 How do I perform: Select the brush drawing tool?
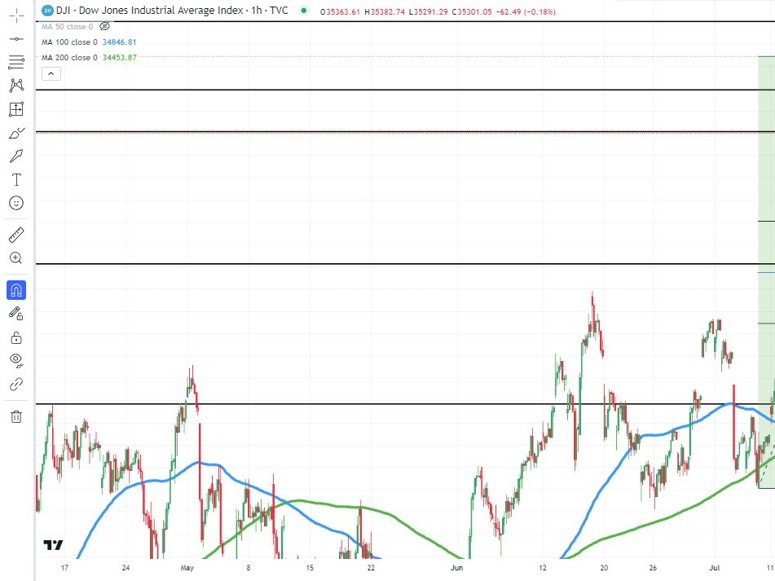pos(16,133)
